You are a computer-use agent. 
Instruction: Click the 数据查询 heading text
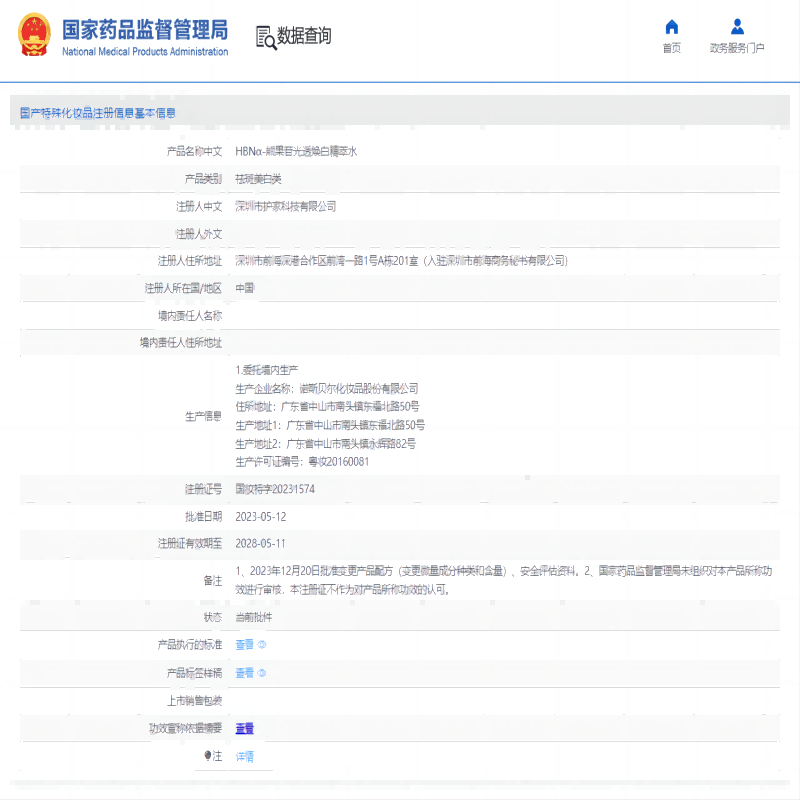pyautogui.click(x=304, y=37)
